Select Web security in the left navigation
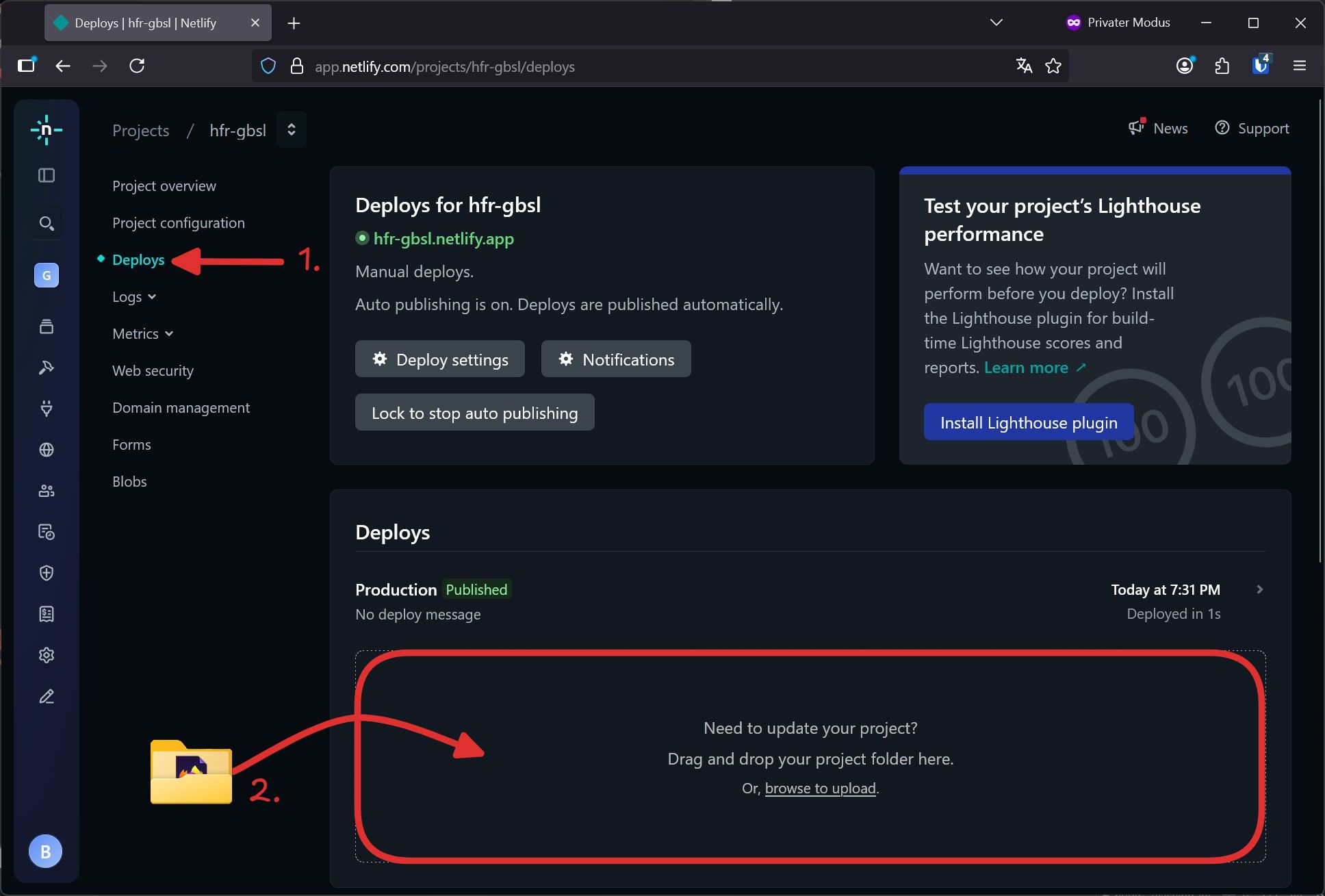Image resolution: width=1325 pixels, height=896 pixels. 153,370
